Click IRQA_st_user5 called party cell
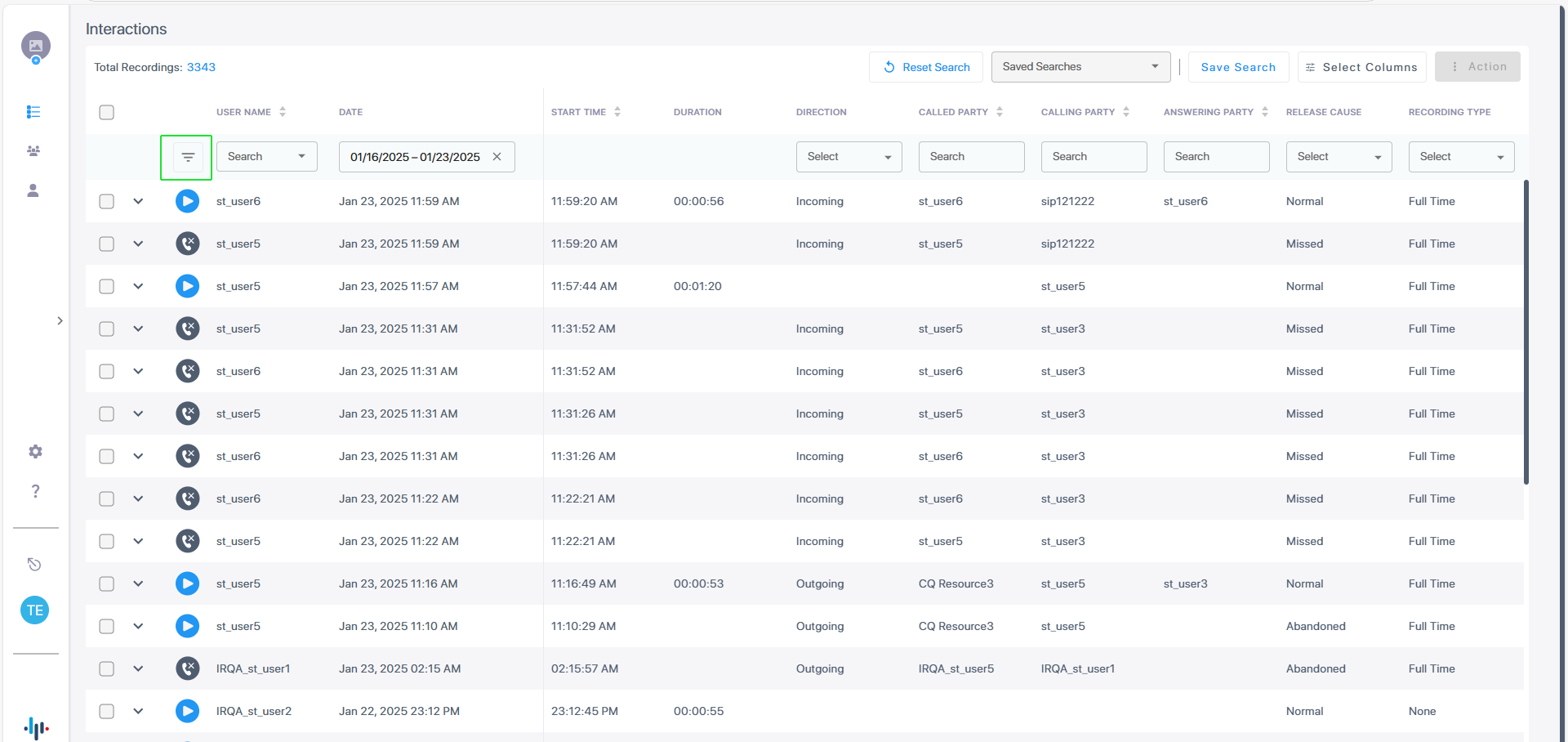The width and height of the screenshot is (1568, 742). click(956, 668)
